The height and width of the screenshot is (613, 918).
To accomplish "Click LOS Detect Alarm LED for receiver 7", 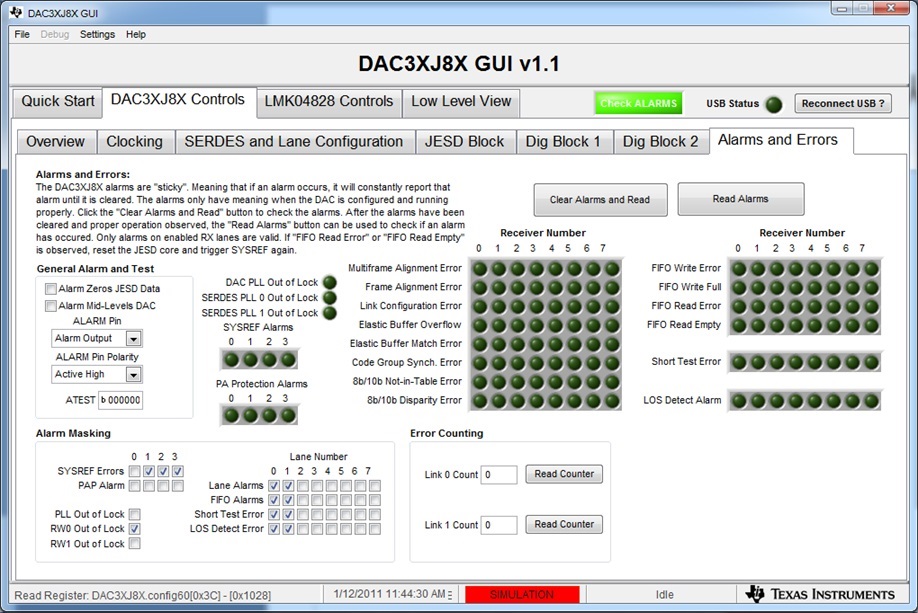I will tap(872, 401).
